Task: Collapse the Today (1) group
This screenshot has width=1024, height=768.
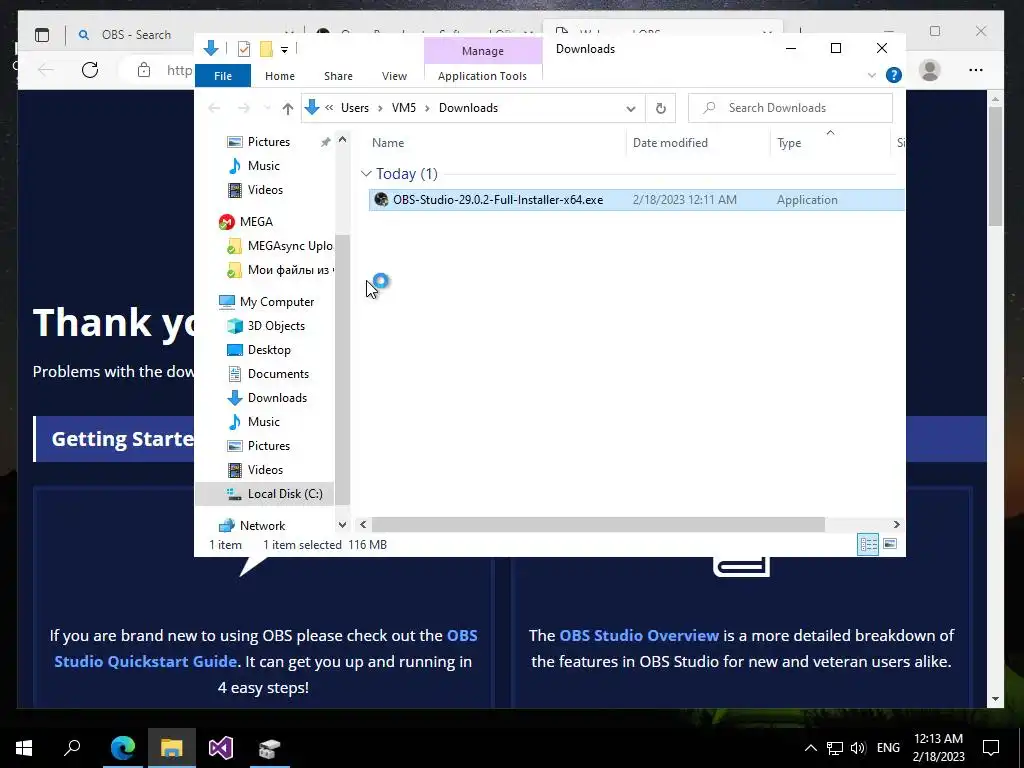Action: click(x=366, y=174)
